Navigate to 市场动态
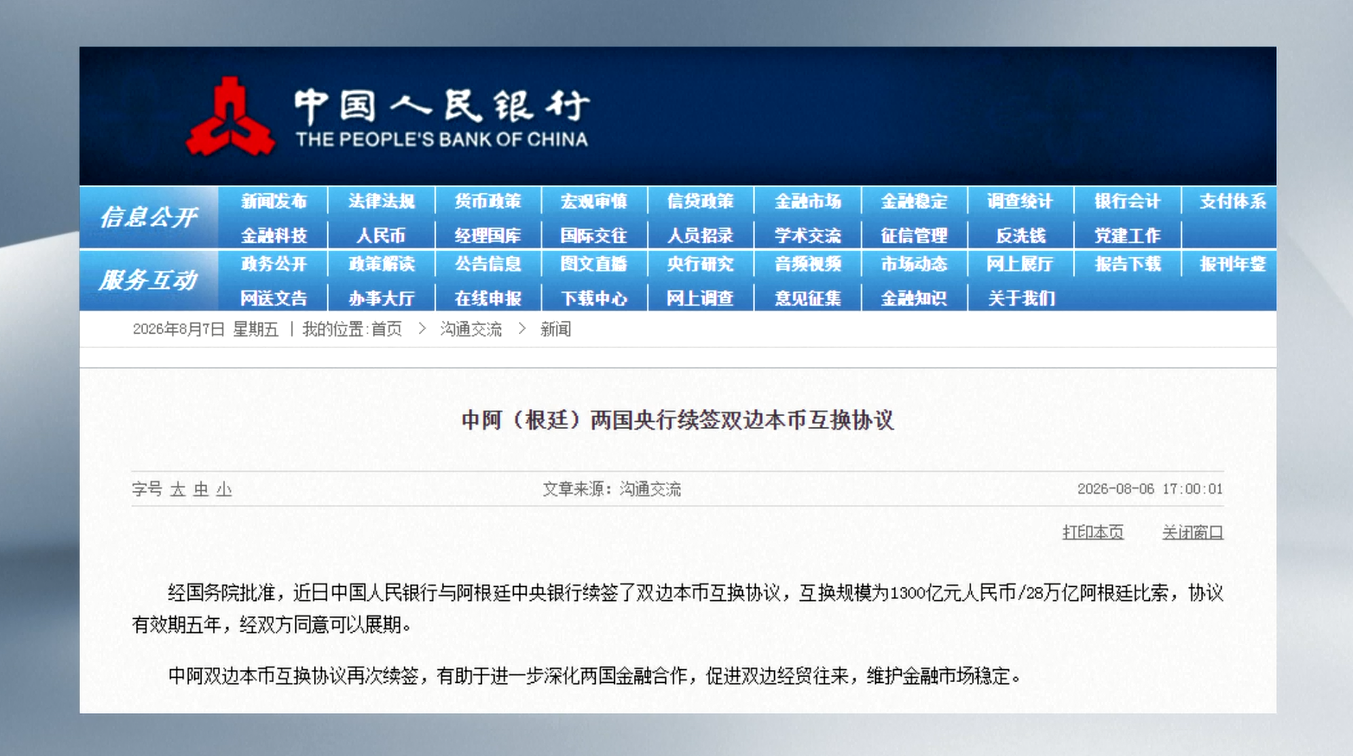 click(x=914, y=264)
